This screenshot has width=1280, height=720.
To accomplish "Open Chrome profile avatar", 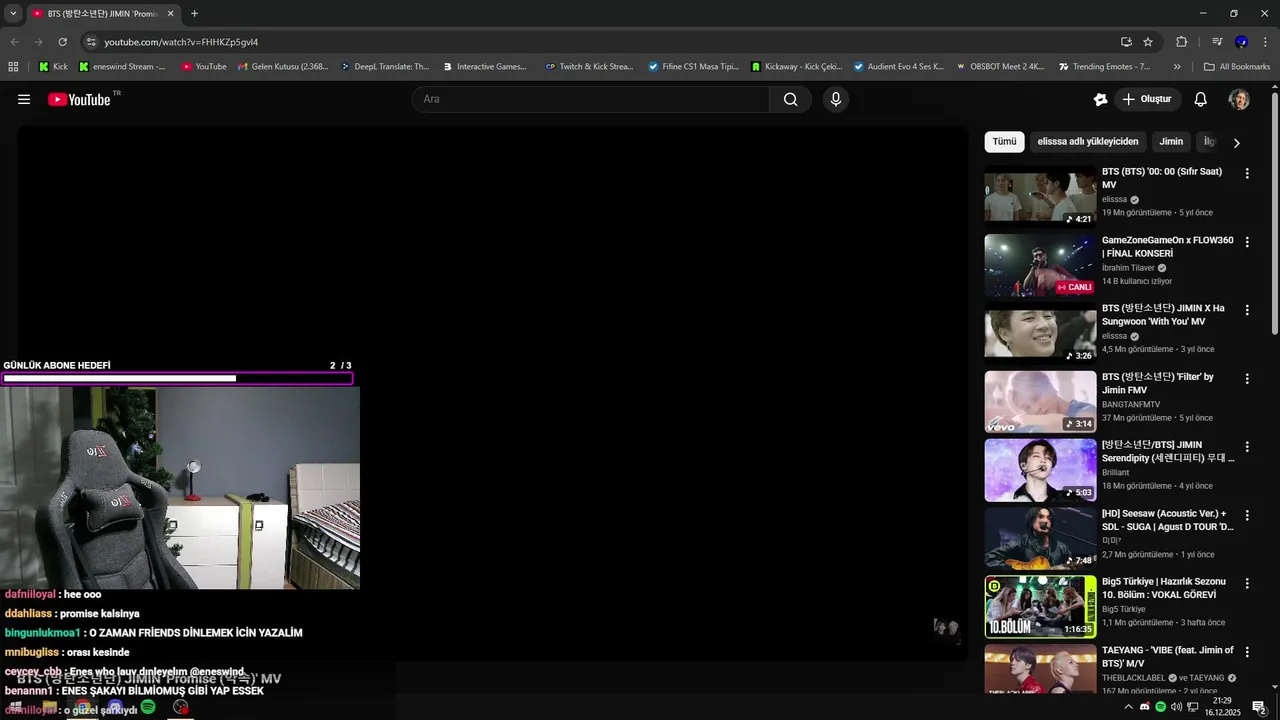I will 1241,42.
